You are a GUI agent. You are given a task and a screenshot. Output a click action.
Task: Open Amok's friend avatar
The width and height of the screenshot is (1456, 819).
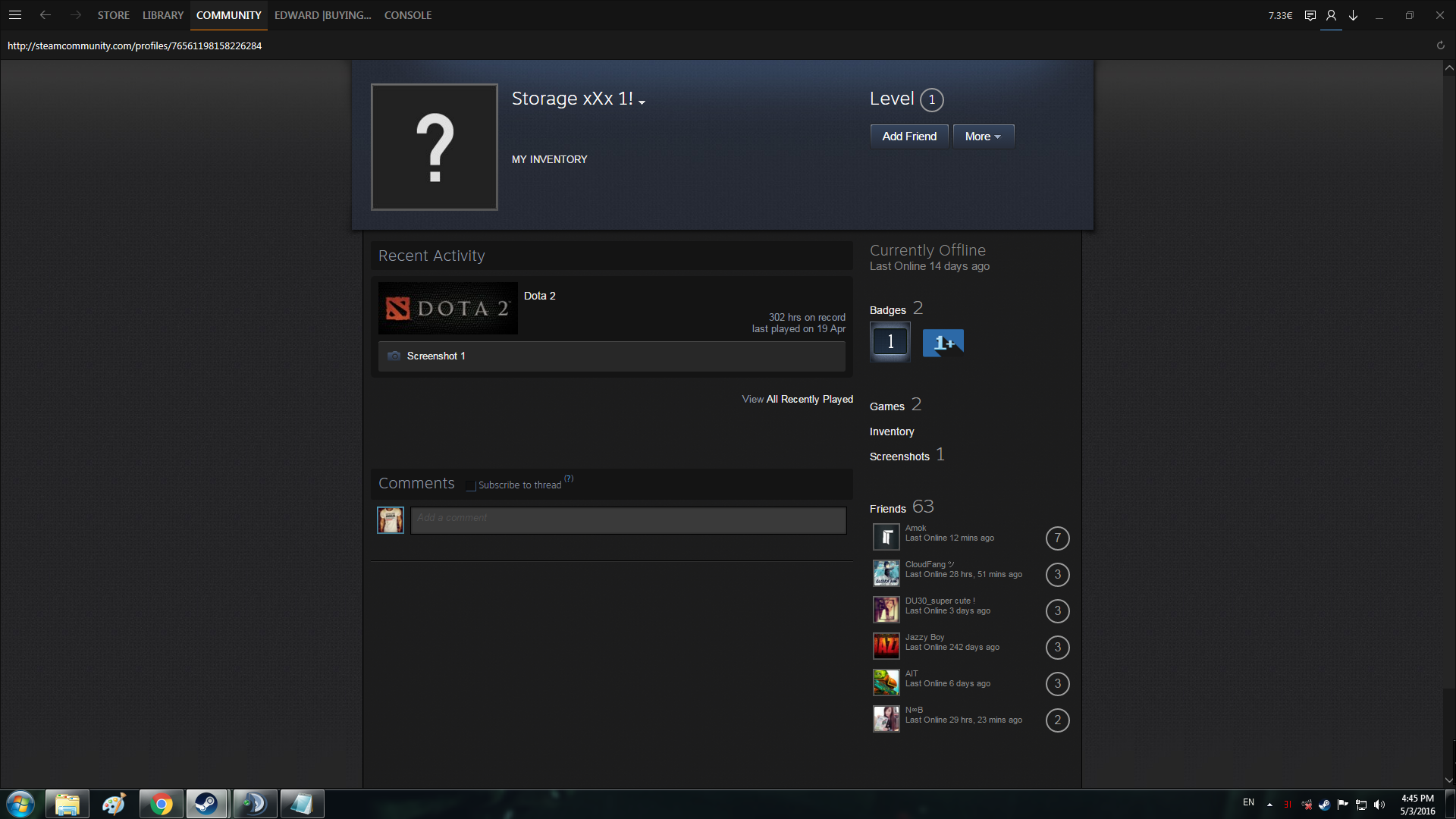point(886,537)
